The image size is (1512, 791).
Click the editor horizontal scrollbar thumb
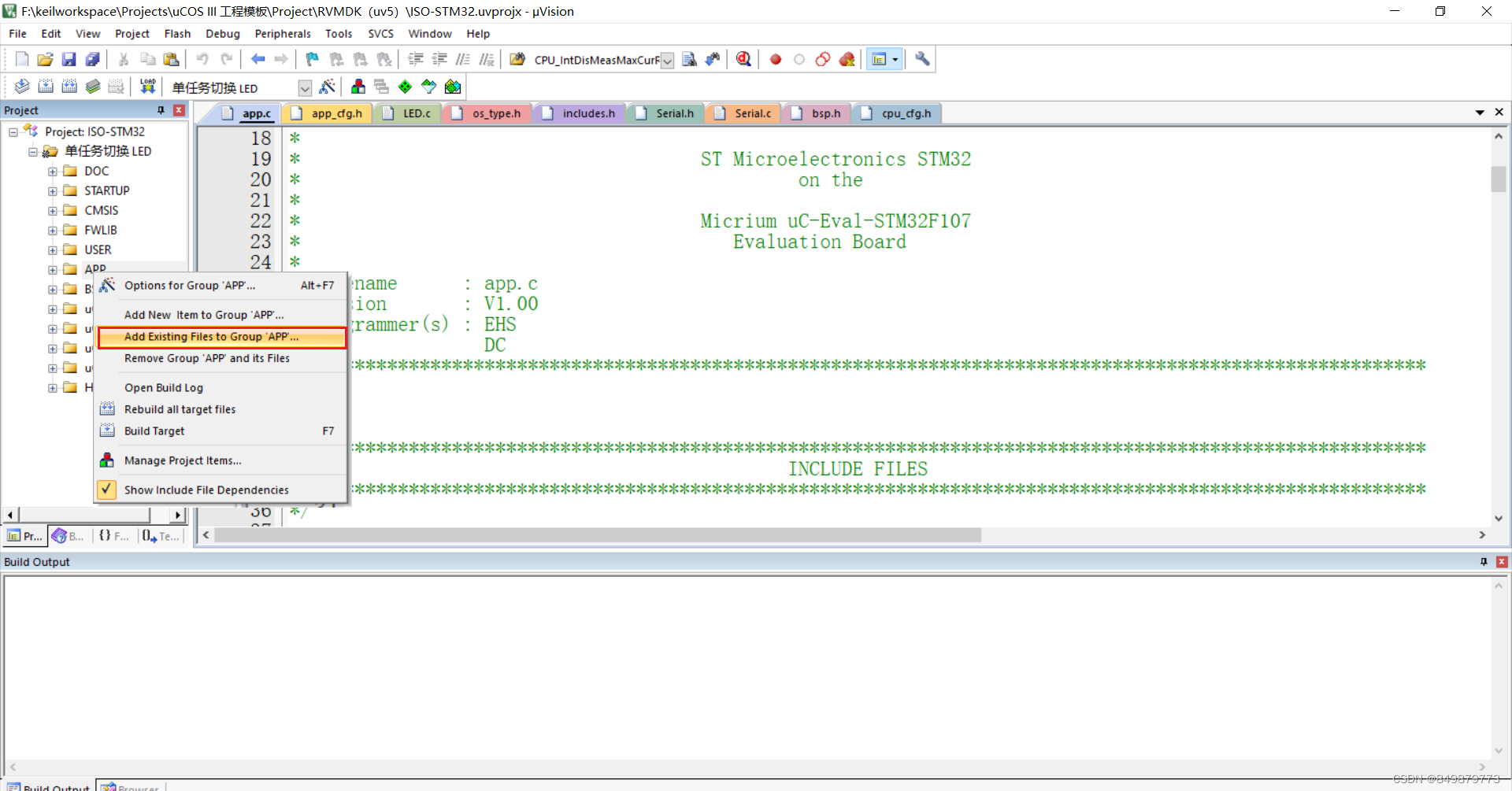click(598, 535)
